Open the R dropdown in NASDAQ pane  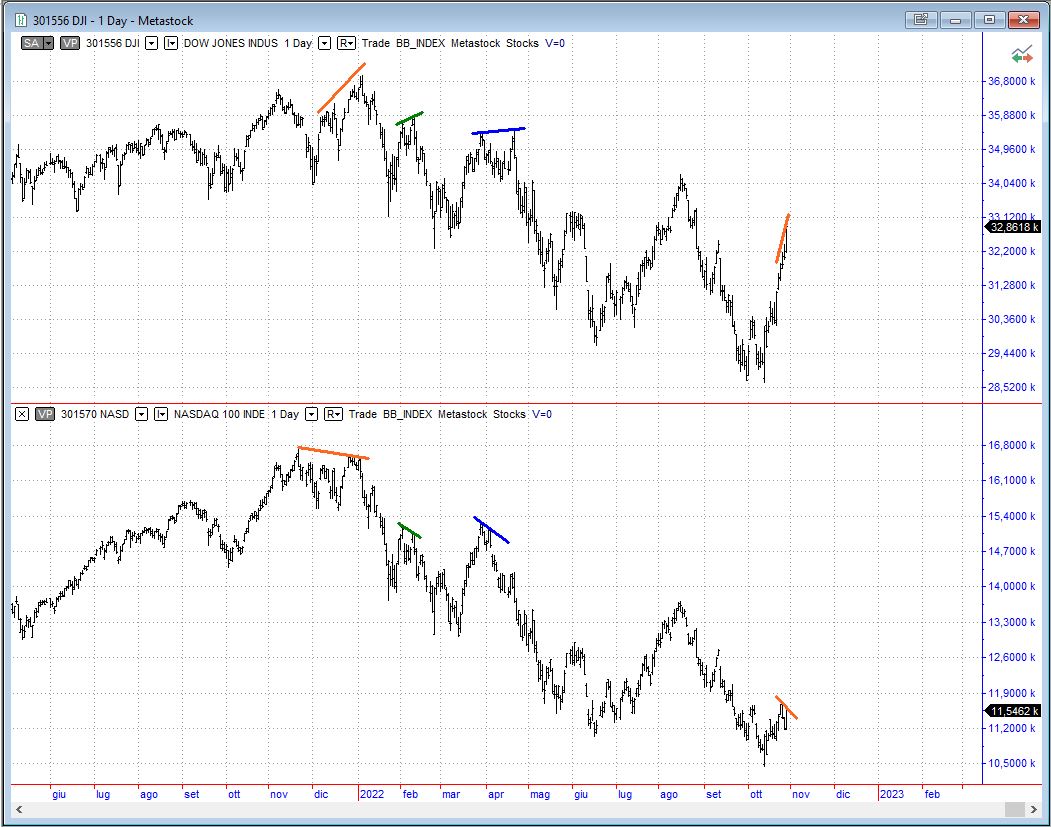click(333, 414)
